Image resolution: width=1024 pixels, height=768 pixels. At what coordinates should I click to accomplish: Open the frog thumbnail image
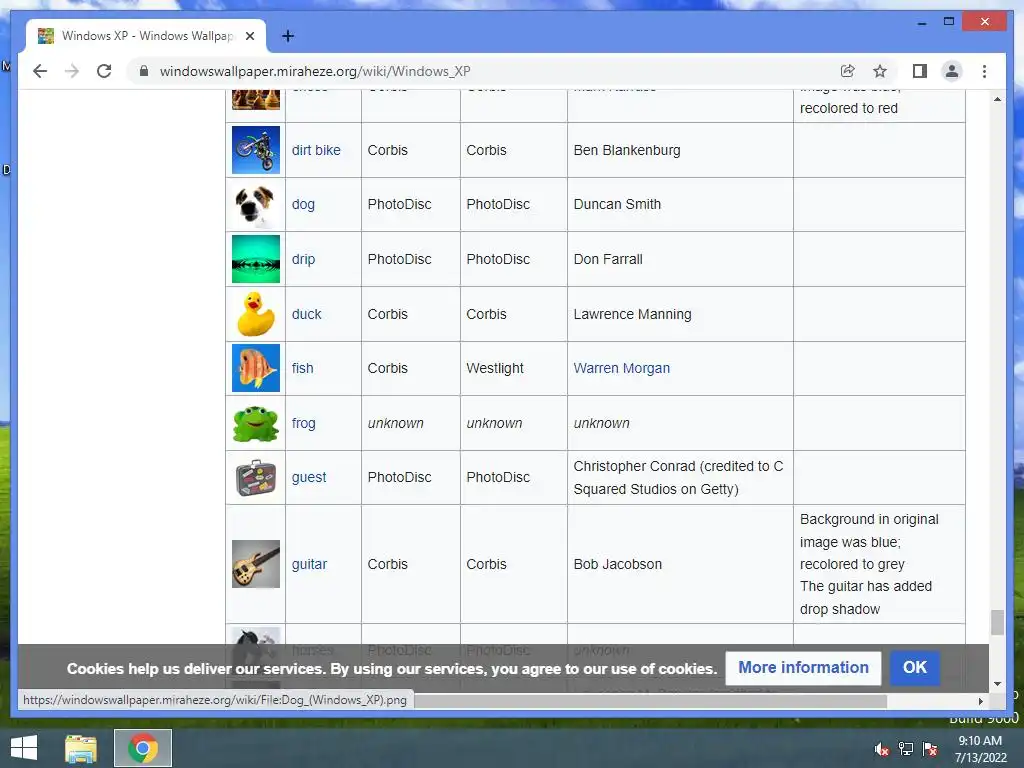pyautogui.click(x=256, y=423)
